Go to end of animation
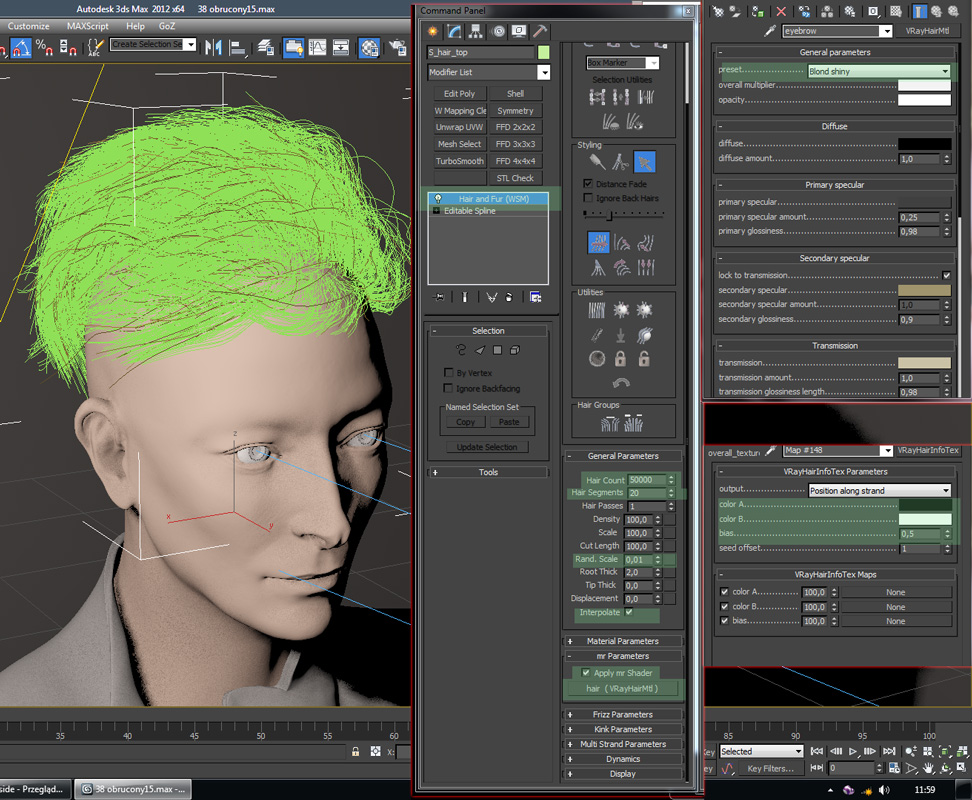The image size is (972, 800). coord(889,751)
